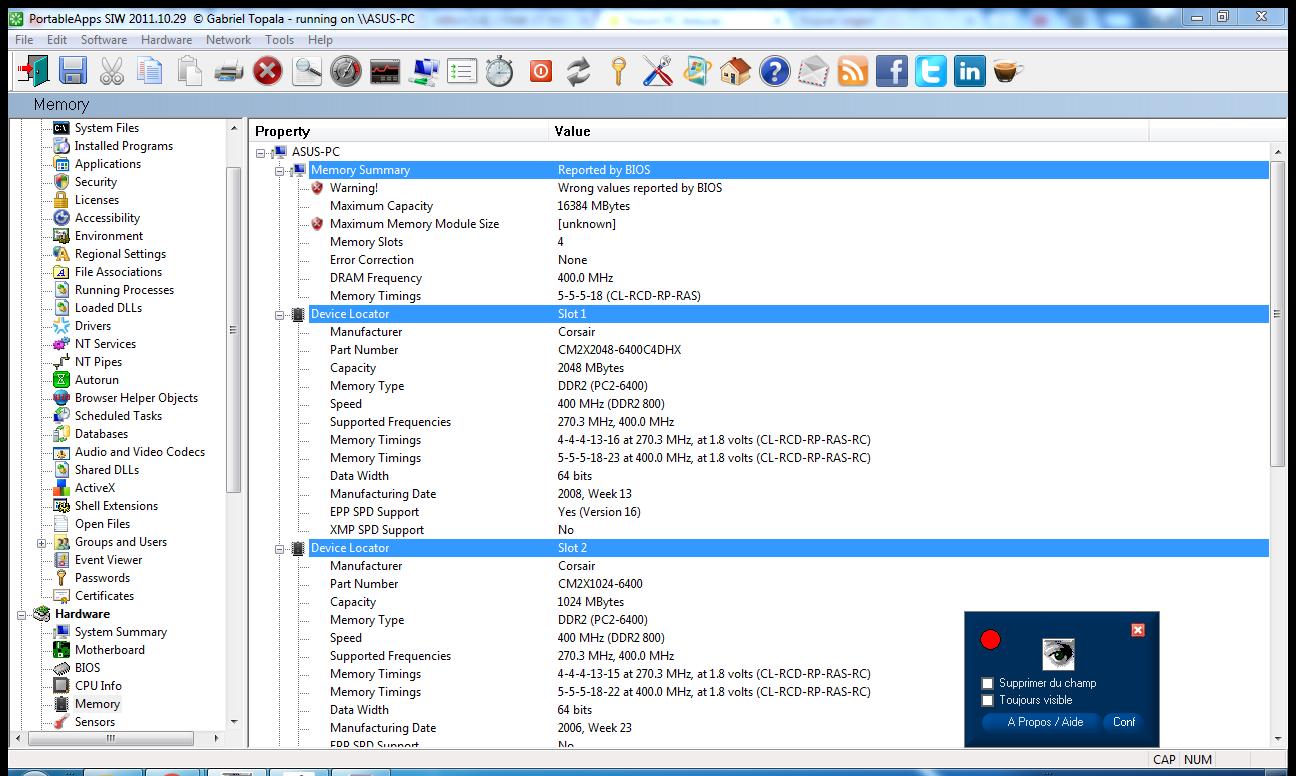Close the blue eye popup window
This screenshot has width=1296, height=776.
[1138, 630]
